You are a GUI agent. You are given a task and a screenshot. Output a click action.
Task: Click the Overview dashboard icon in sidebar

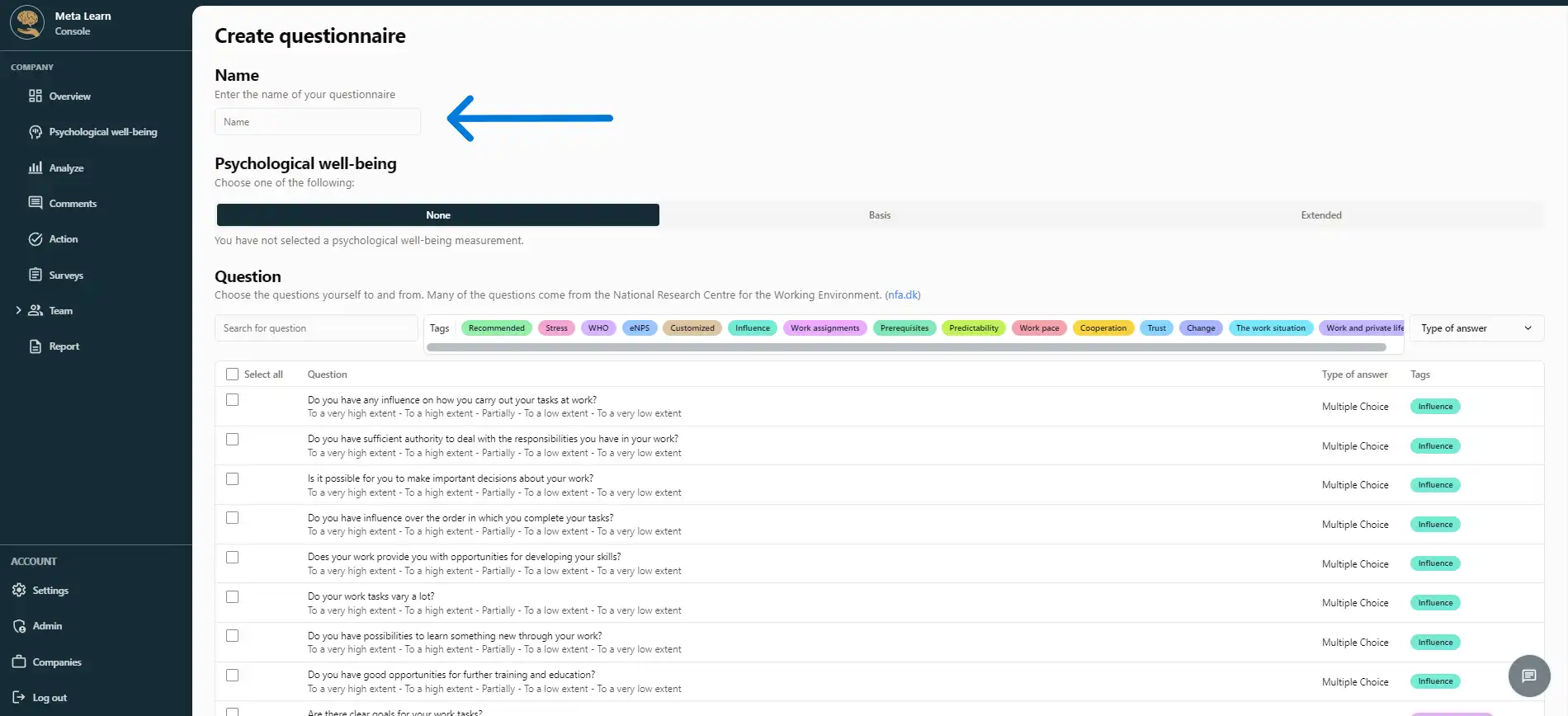(35, 97)
